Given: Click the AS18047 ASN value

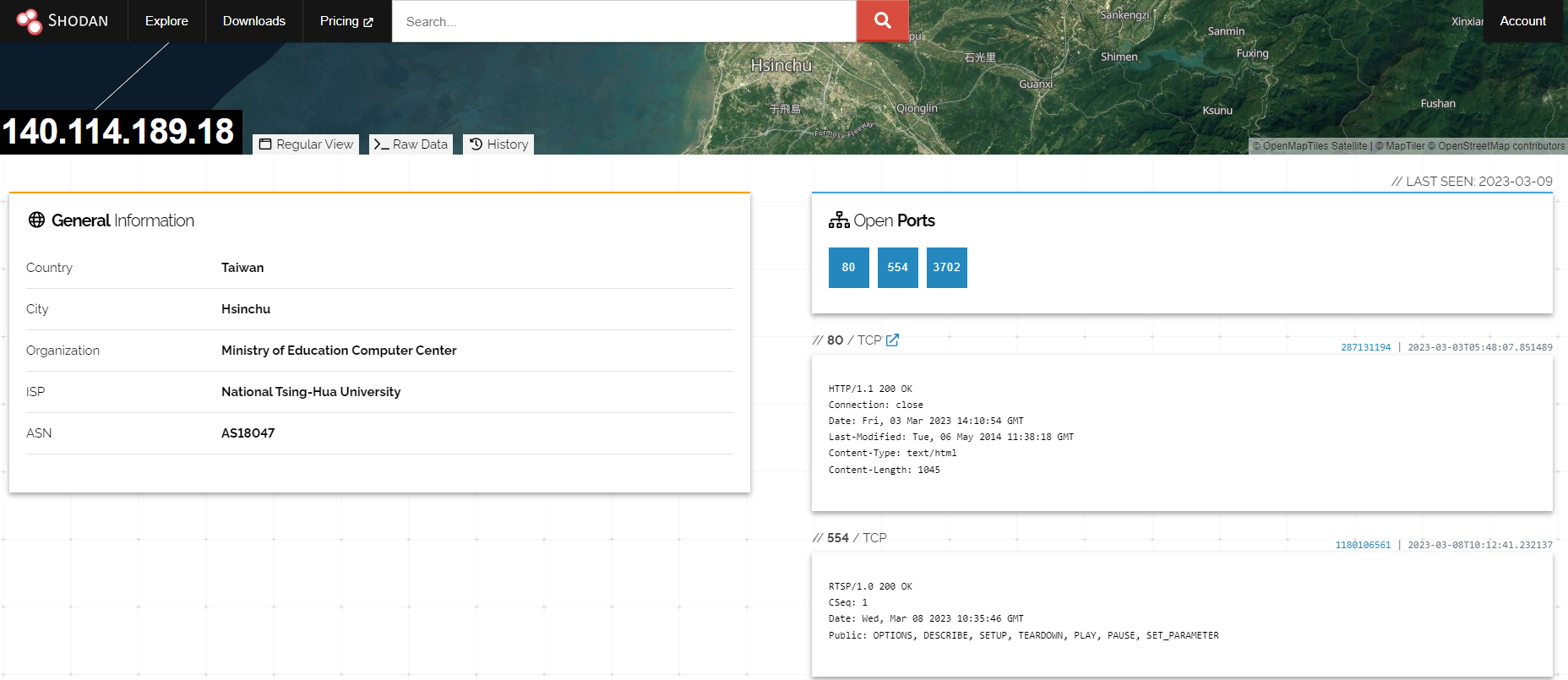Looking at the screenshot, I should (x=248, y=433).
